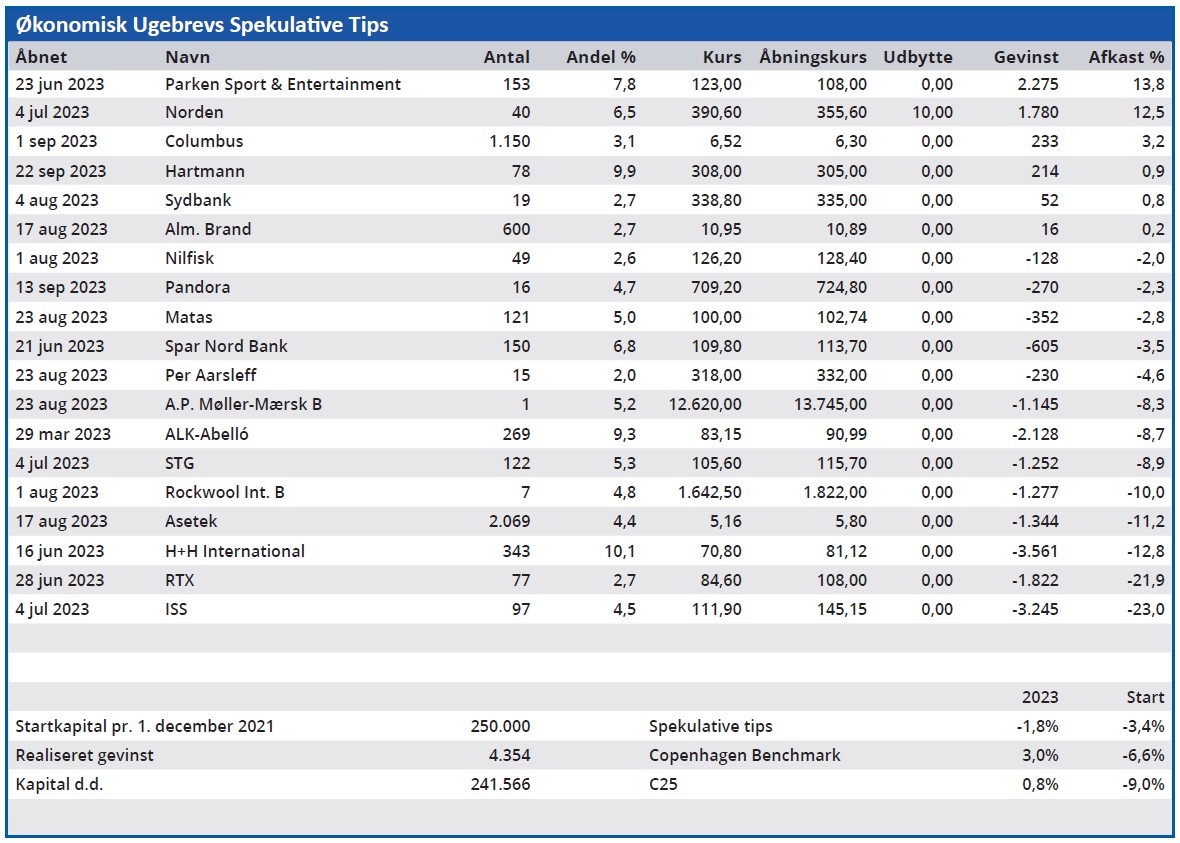Open the A.P. Møller-Mærsk B entry
1180x843 pixels.
click(243, 404)
